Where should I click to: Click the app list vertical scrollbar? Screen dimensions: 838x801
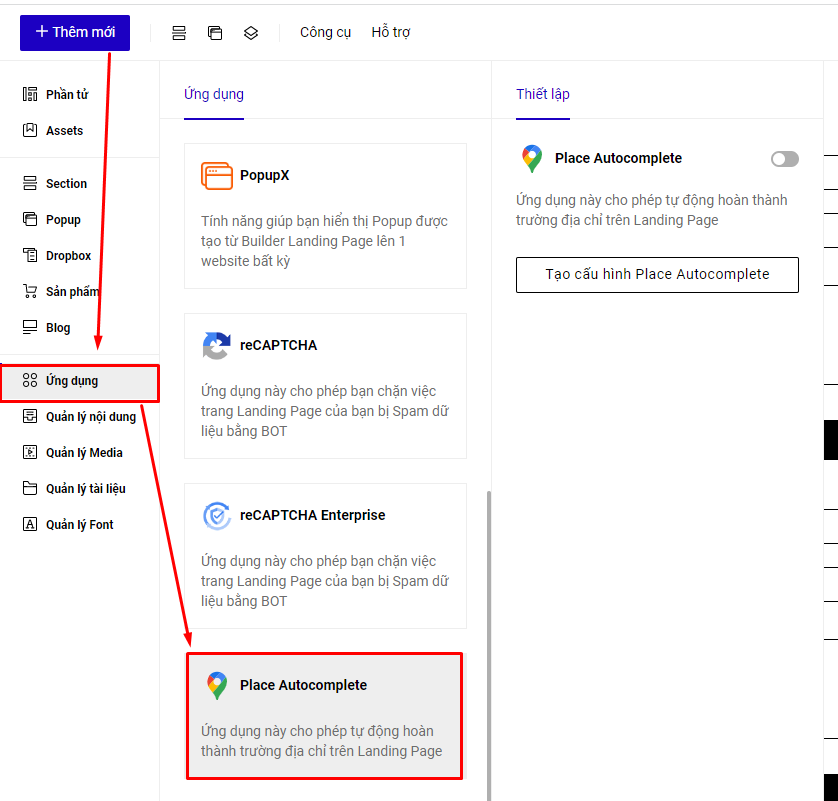coord(488,640)
